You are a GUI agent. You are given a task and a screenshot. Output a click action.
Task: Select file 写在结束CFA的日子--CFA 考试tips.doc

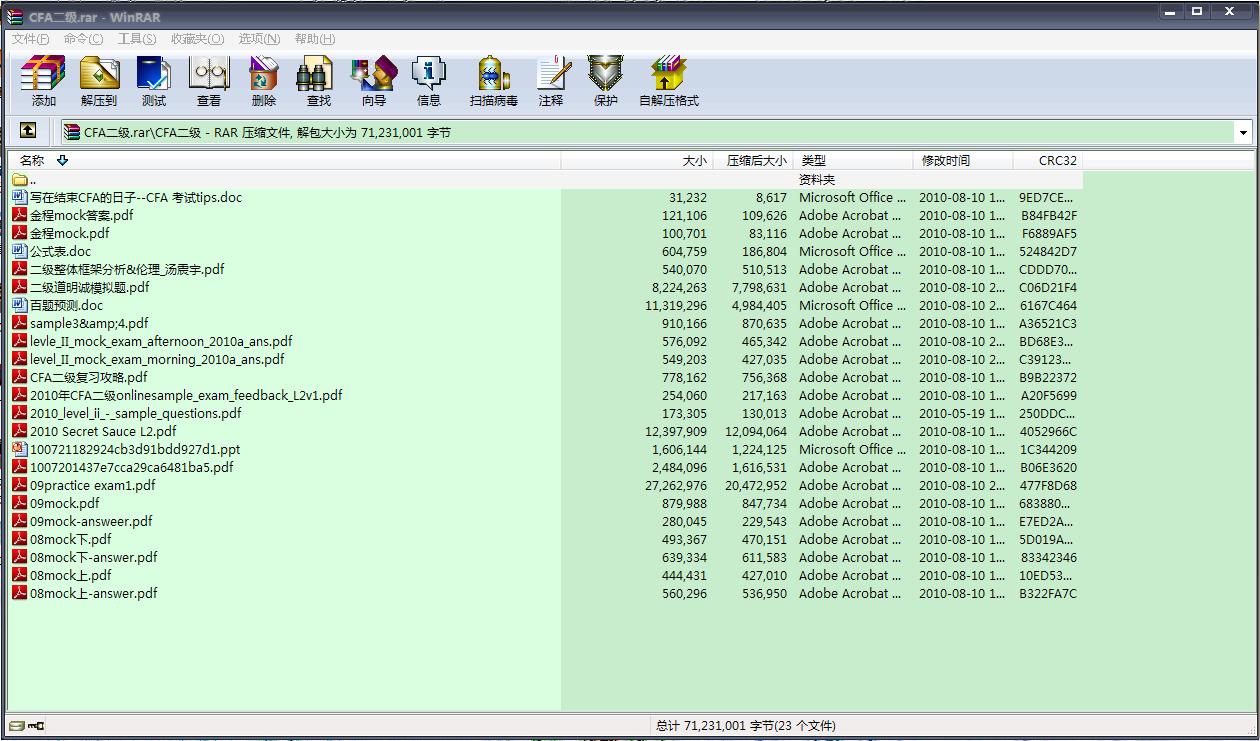point(136,197)
